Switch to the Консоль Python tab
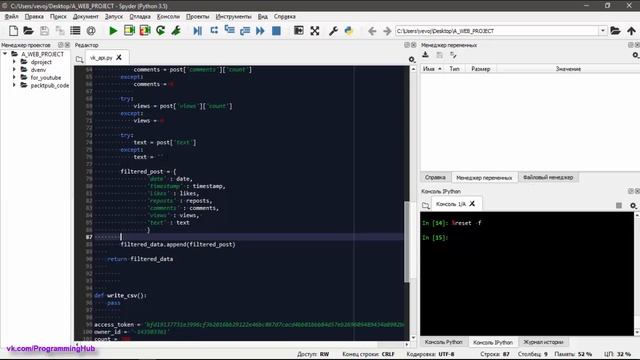The image size is (640, 360). tap(444, 342)
